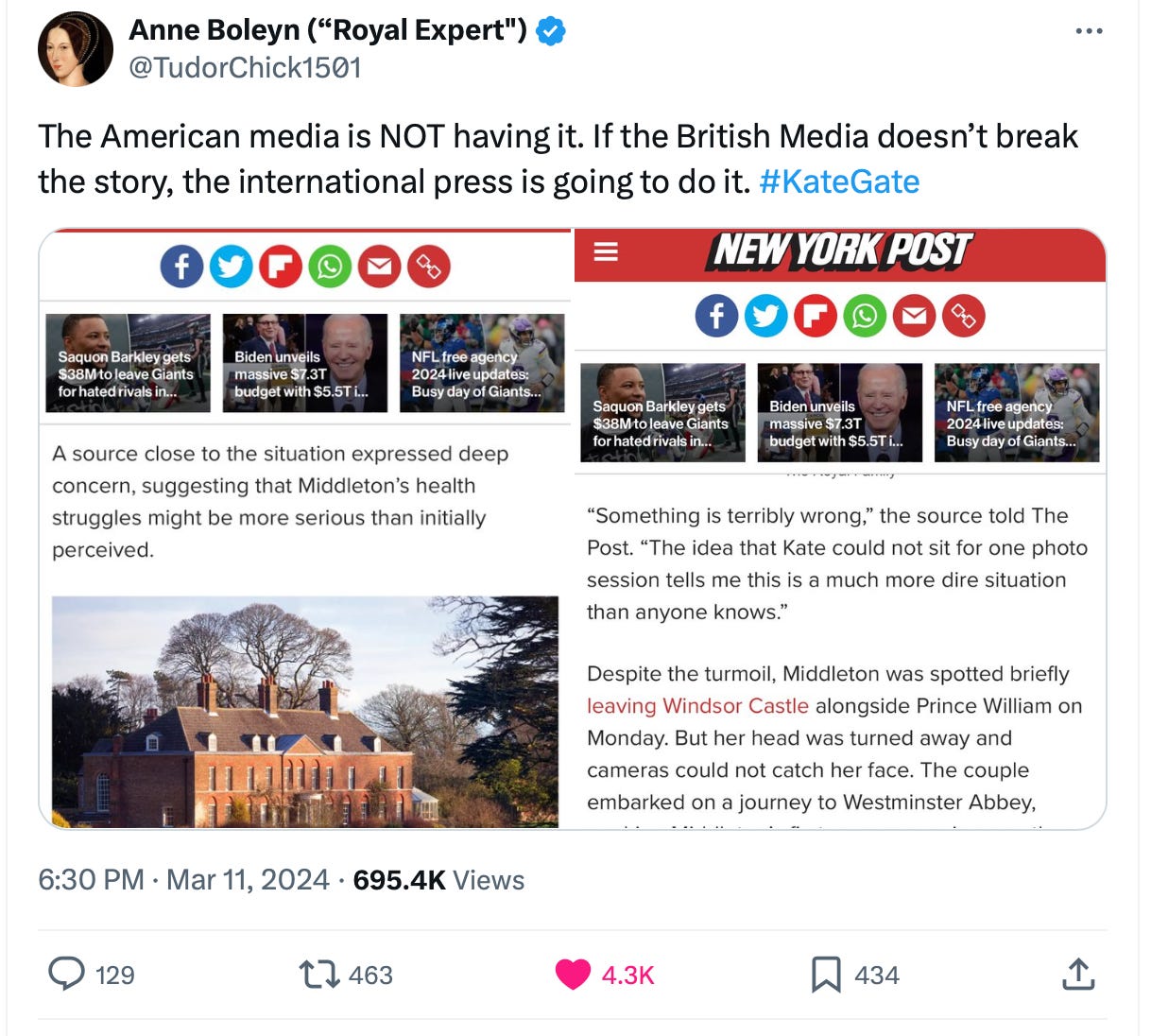The image size is (1151, 1036).
Task: Click WhatsApp share icon in right screenshot
Action: click(865, 316)
